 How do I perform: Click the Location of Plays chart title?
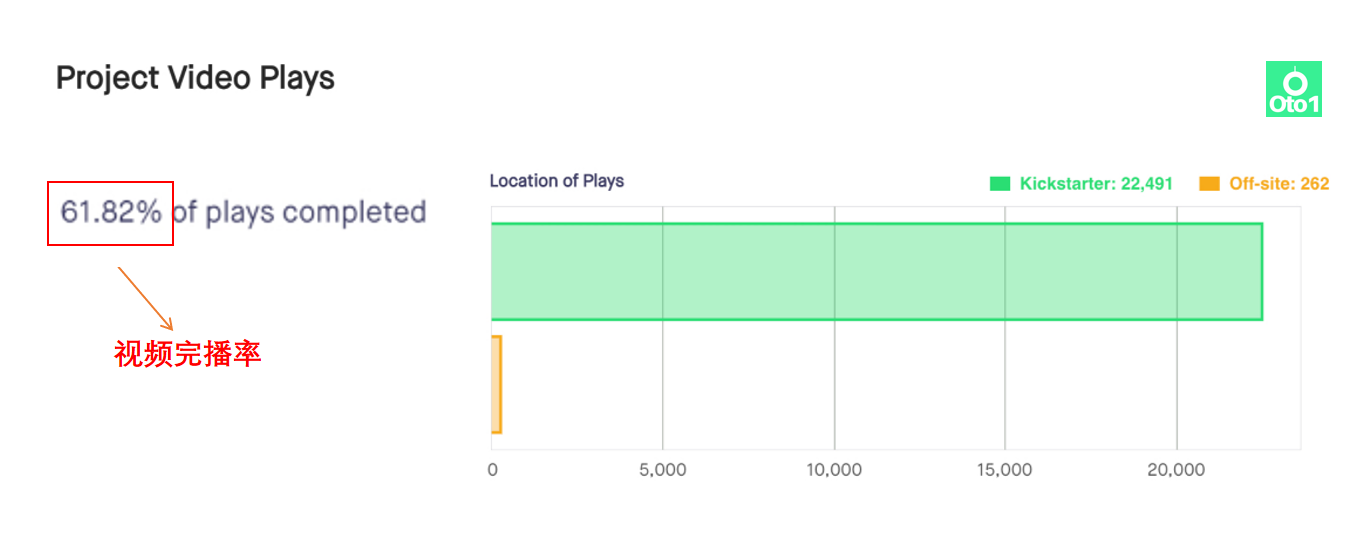coord(556,181)
